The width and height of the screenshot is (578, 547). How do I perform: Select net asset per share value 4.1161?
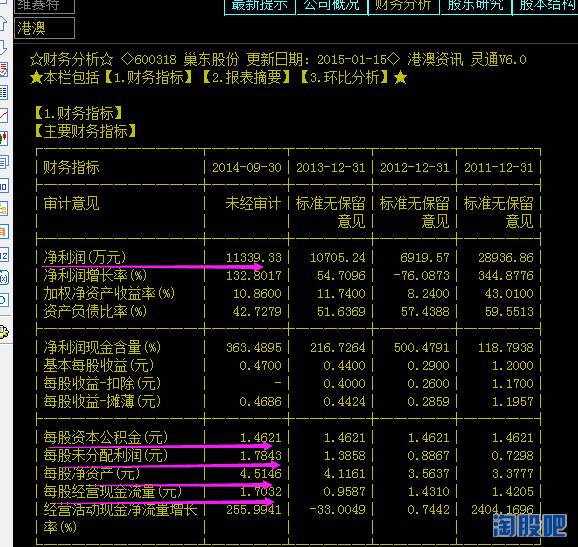(x=344, y=474)
